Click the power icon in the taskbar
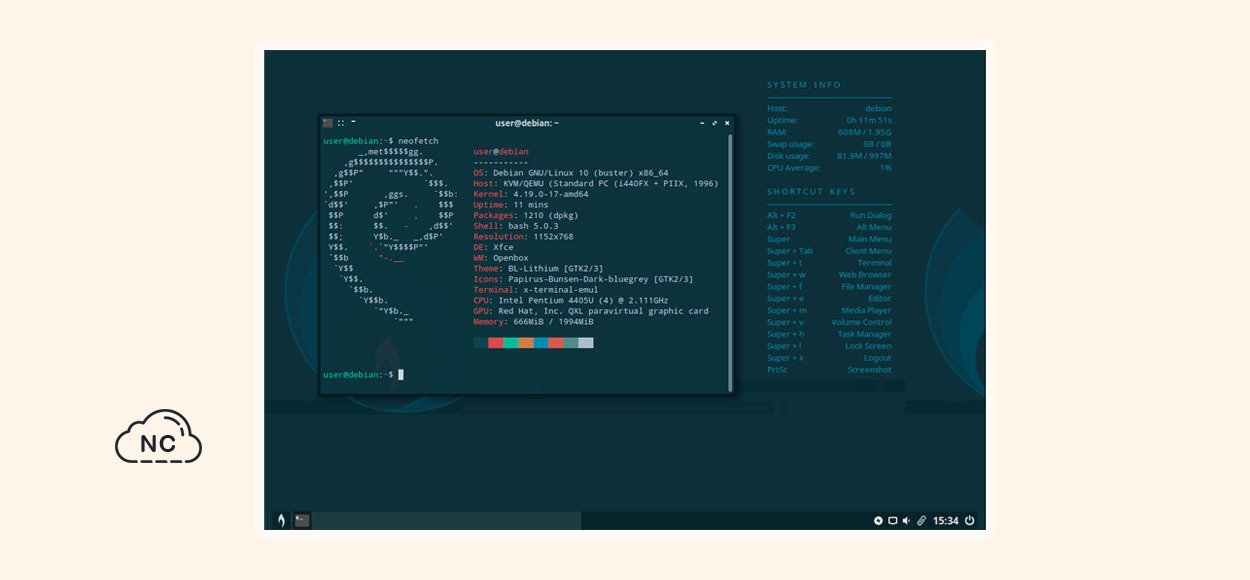Screen dimensions: 1250x580 pyautogui.click(x=969, y=521)
